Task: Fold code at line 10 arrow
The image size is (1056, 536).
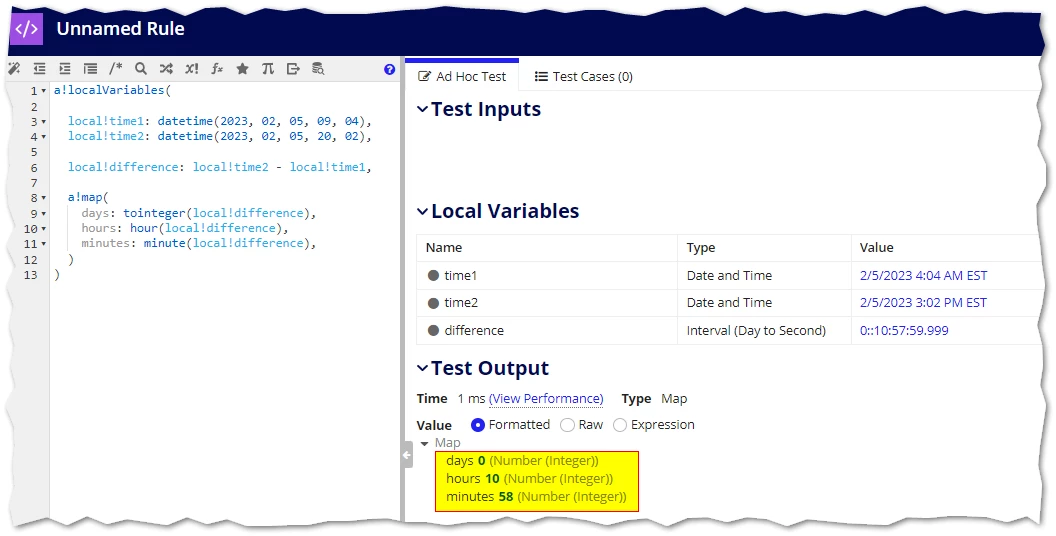Action: (x=44, y=230)
